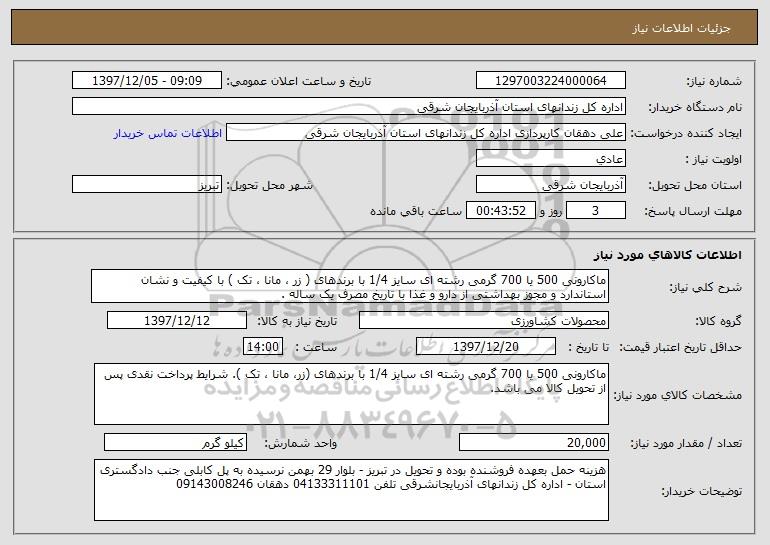
Task: Click the label اولویت نیاز
Action: tap(714, 159)
